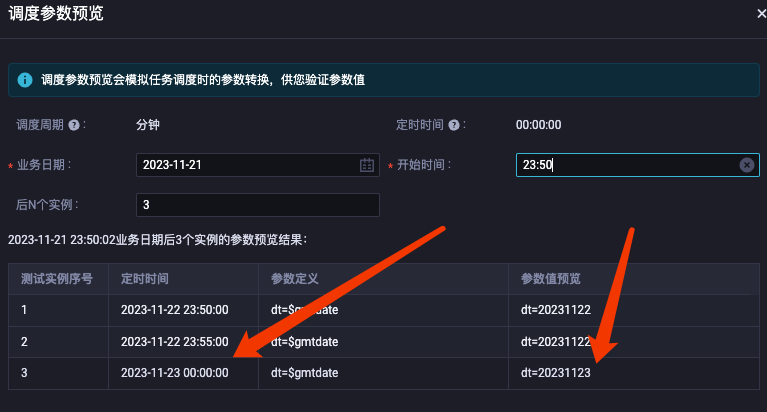Click the 调度参数预览 dialog title
Screen dimensions: 767x412
[56, 13]
